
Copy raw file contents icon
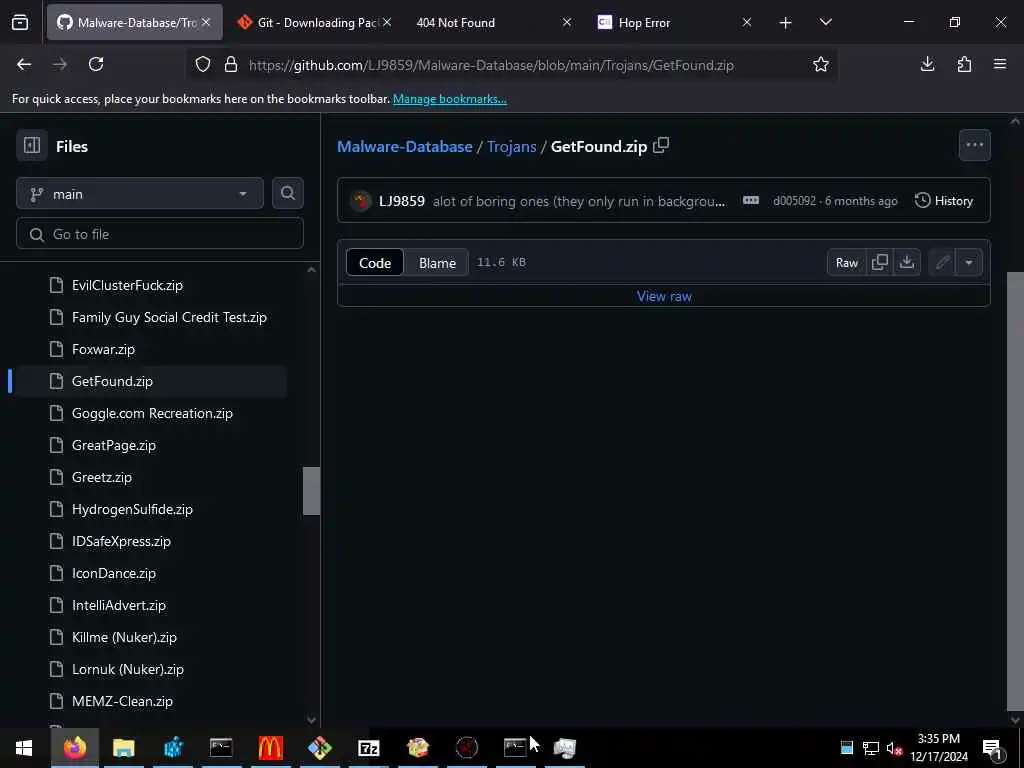click(x=880, y=263)
